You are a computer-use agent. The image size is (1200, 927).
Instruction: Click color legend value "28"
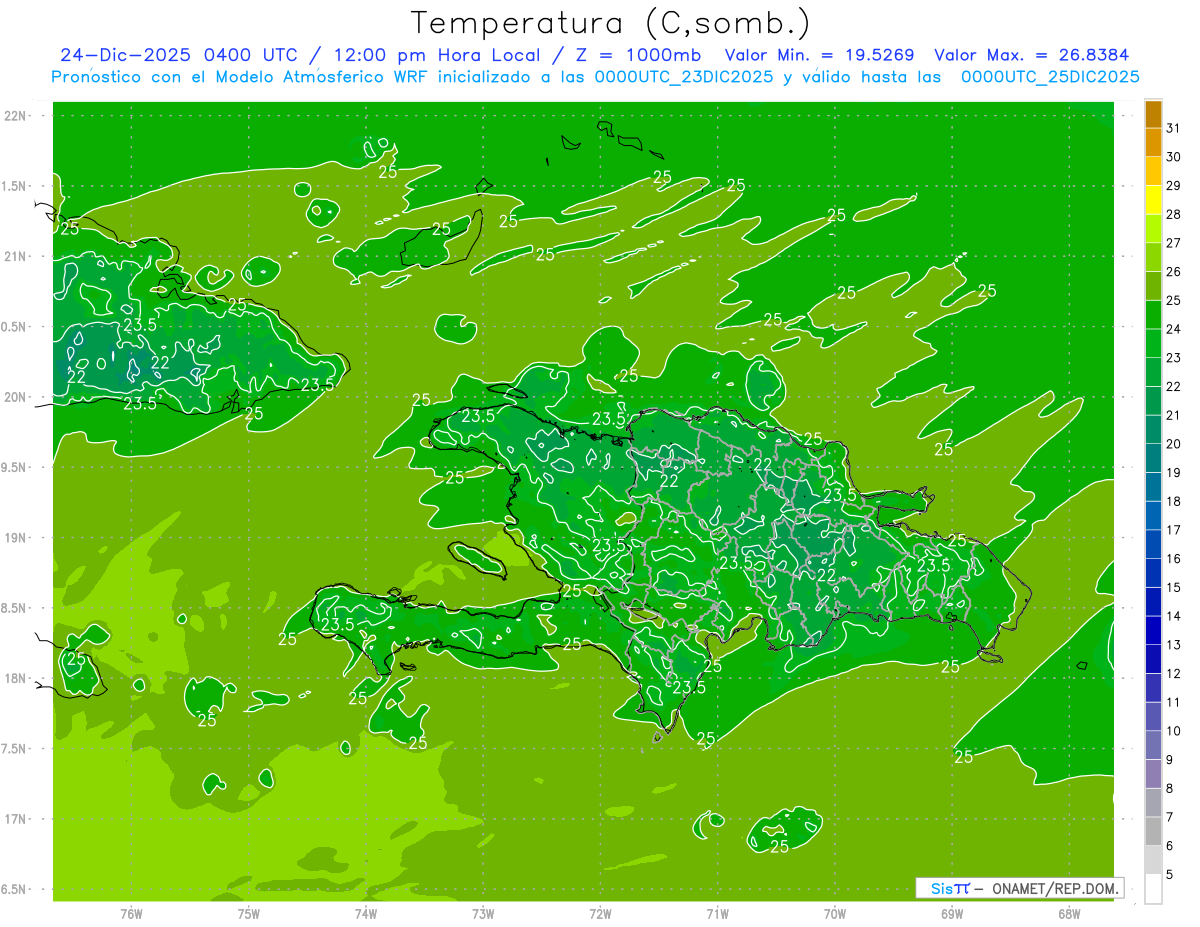point(1173,215)
